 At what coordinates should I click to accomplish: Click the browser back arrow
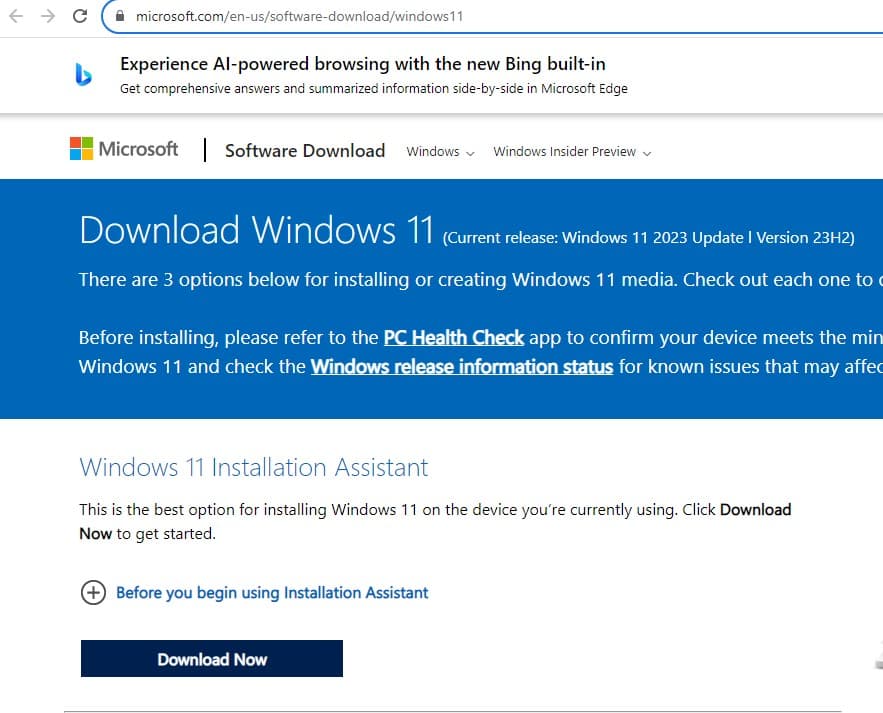point(15,16)
